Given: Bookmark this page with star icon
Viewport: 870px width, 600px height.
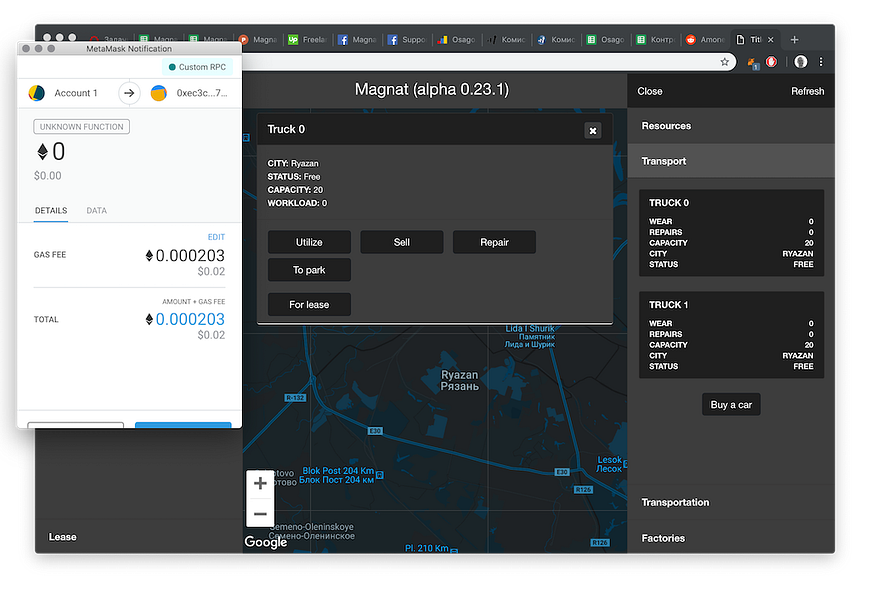Looking at the screenshot, I should pos(725,62).
